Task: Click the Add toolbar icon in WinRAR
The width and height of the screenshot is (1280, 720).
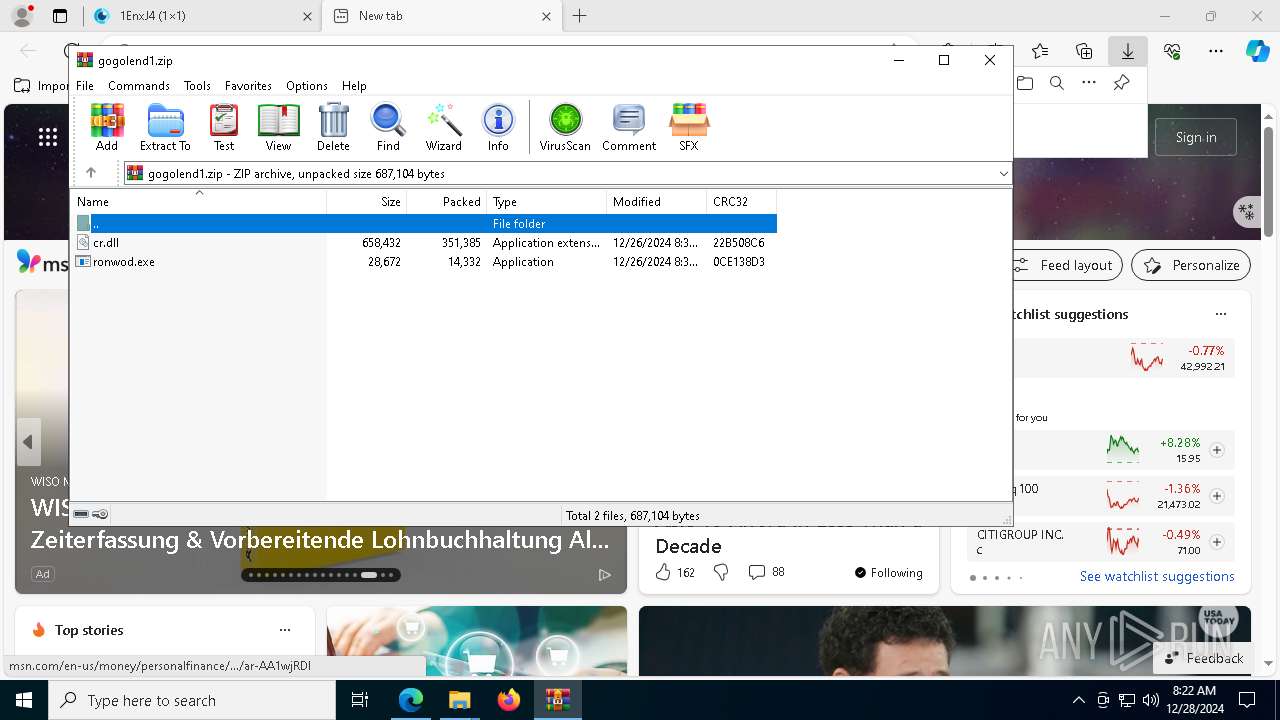Action: coord(107,127)
